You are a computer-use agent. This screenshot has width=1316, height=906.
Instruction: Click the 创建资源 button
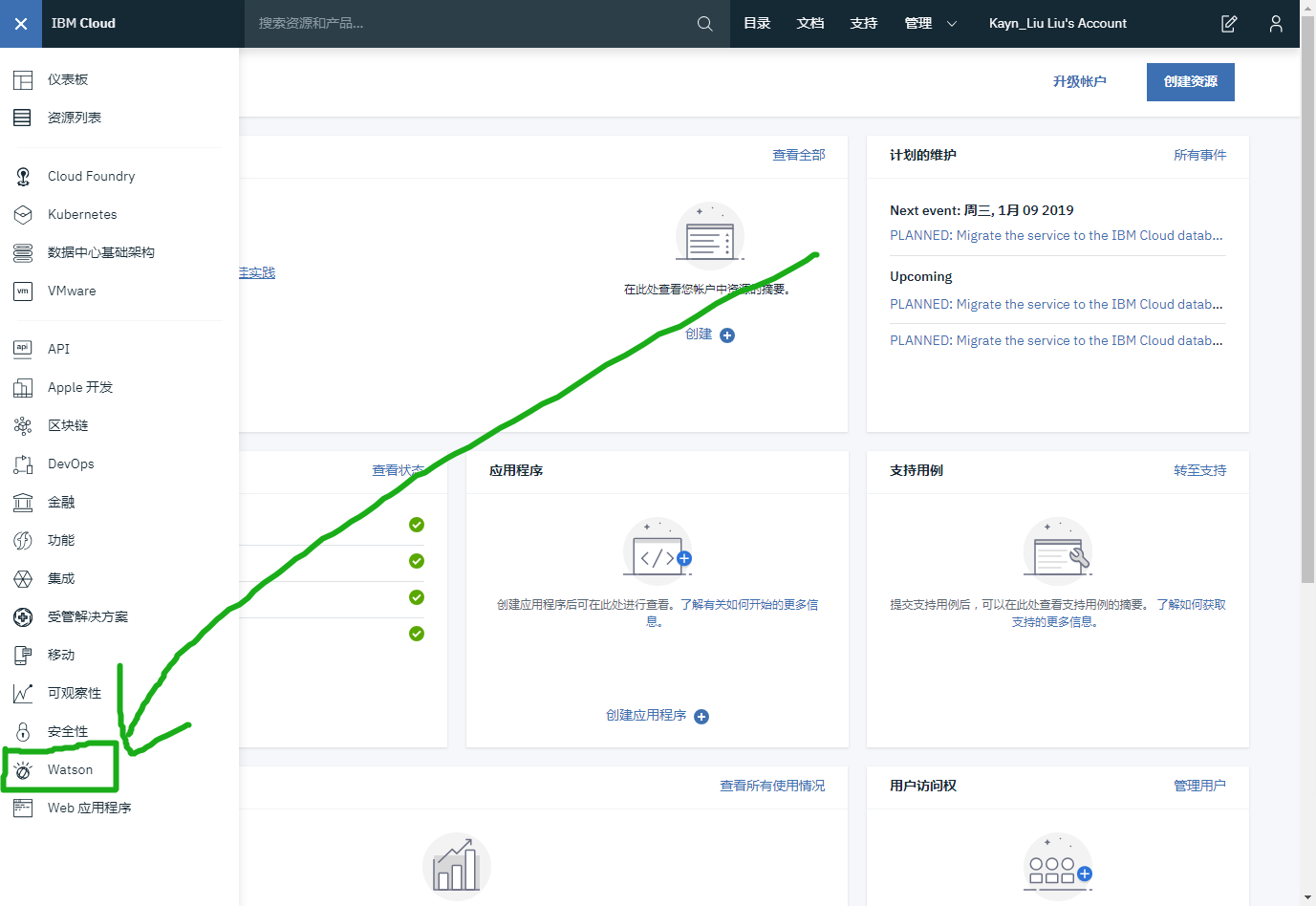tap(1190, 82)
